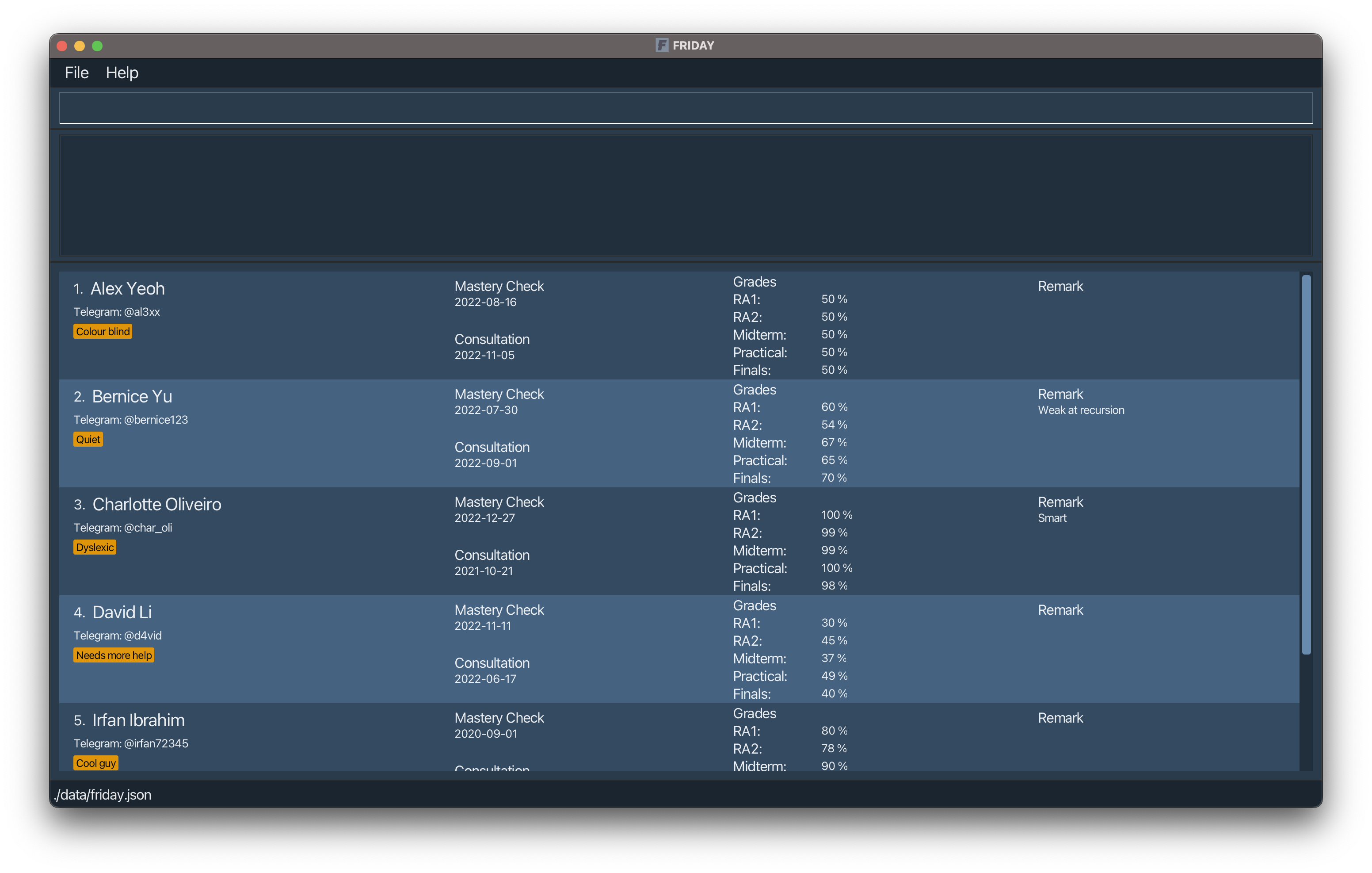Click the Needs more help tag
This screenshot has height=873, width=1372.
pyautogui.click(x=114, y=655)
